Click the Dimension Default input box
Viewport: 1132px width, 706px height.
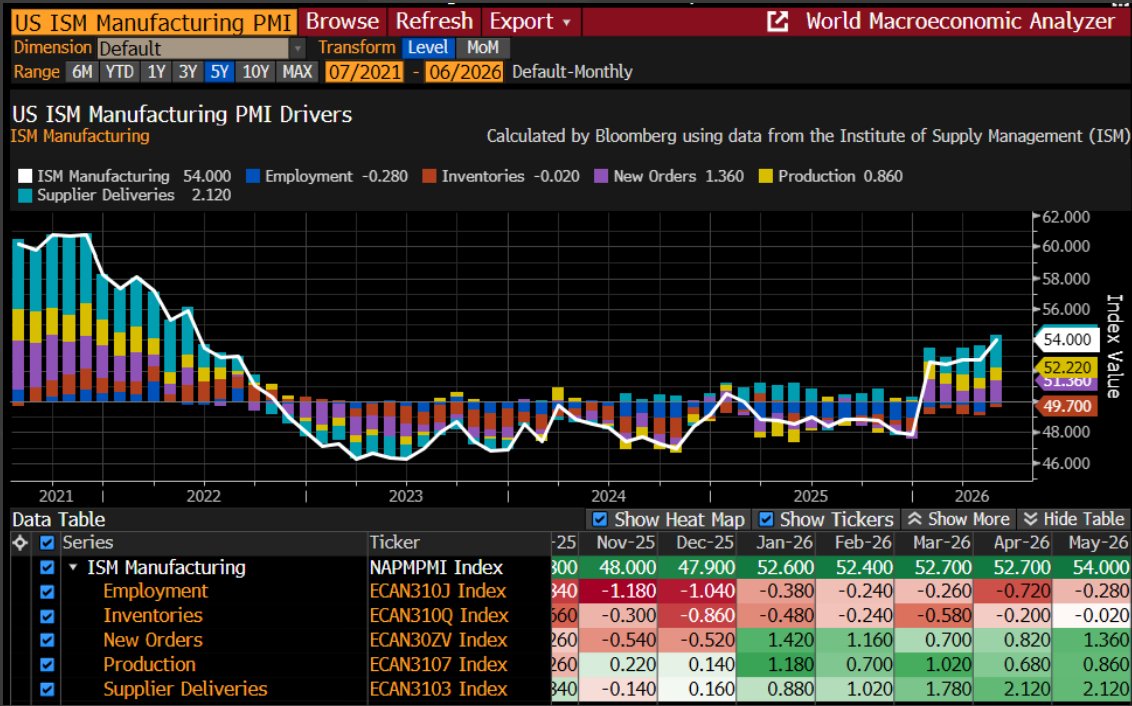pyautogui.click(x=193, y=48)
